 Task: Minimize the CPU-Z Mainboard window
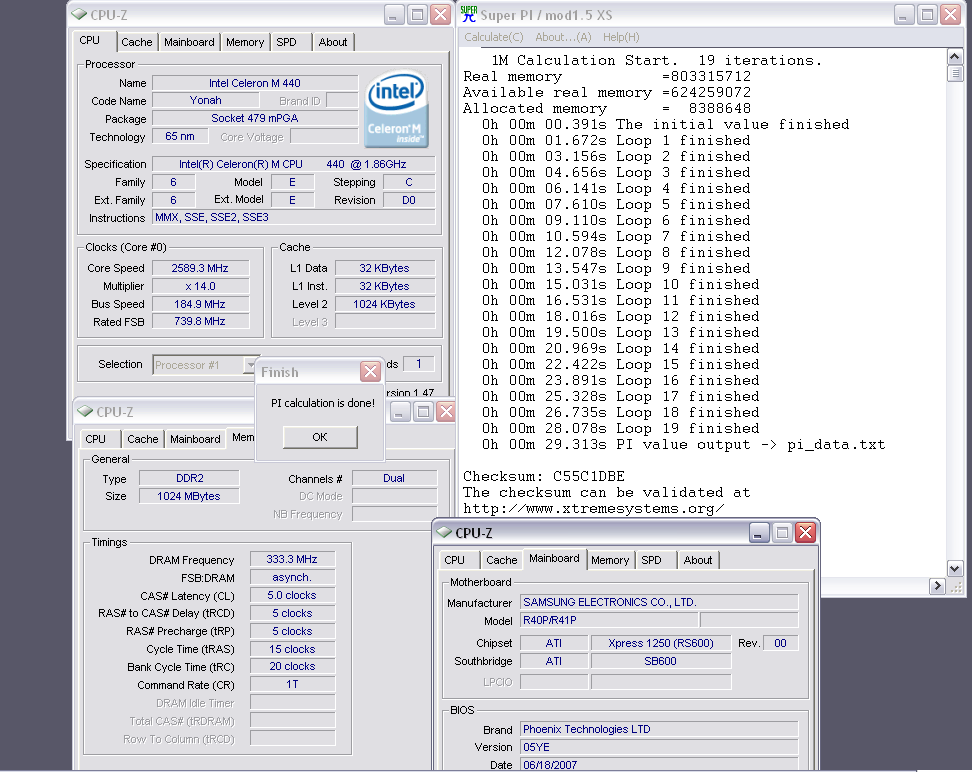coord(758,532)
